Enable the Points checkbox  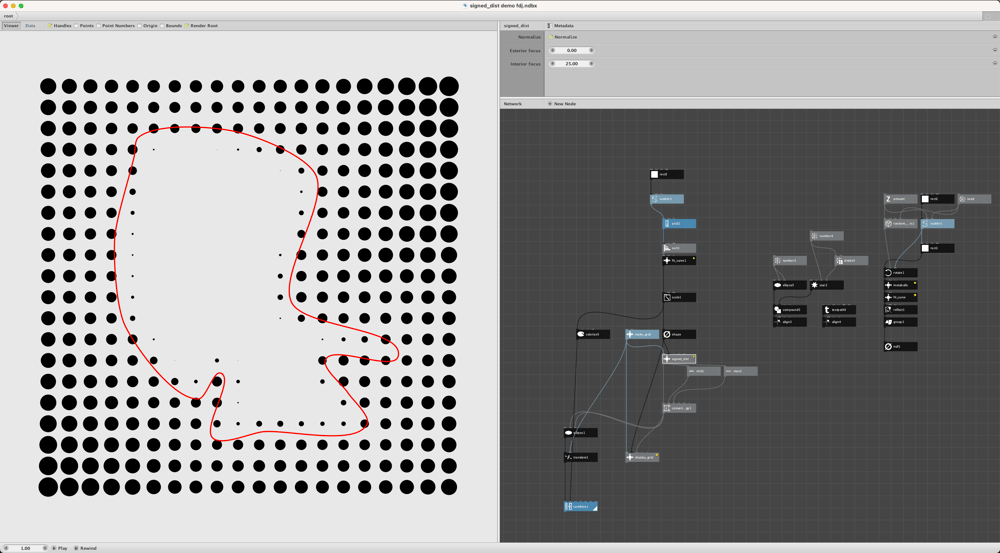pos(76,26)
